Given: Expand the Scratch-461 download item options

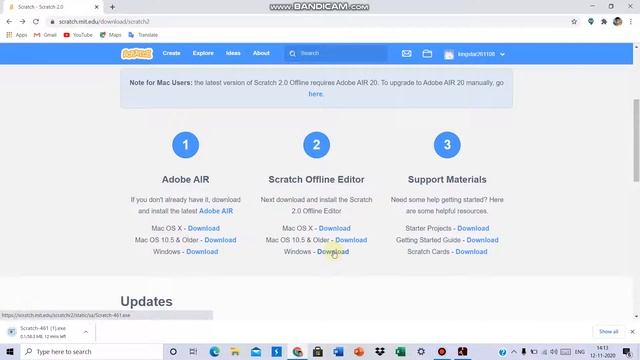Looking at the screenshot, I should click(86, 332).
